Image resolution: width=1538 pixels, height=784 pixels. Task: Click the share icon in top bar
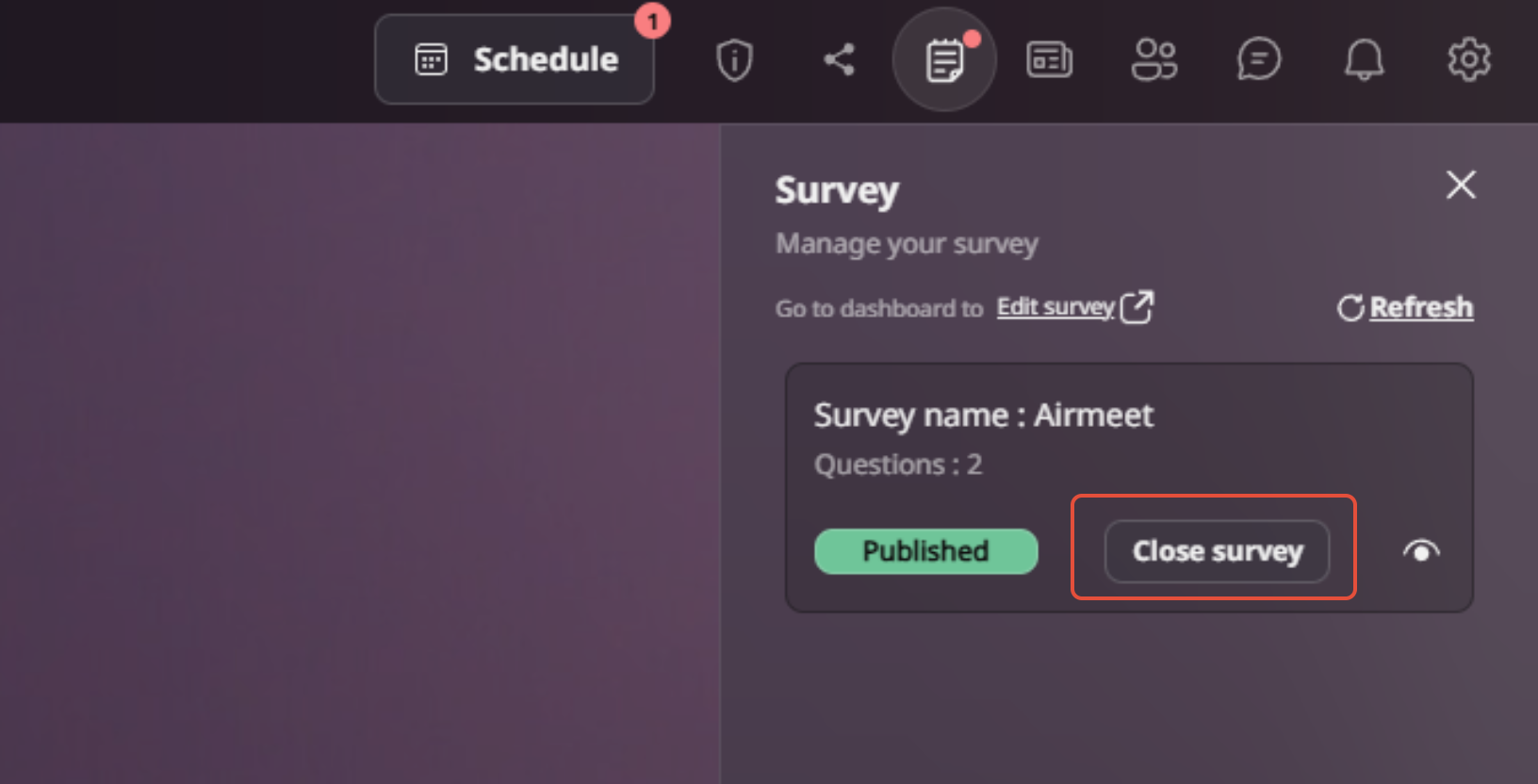click(x=839, y=60)
